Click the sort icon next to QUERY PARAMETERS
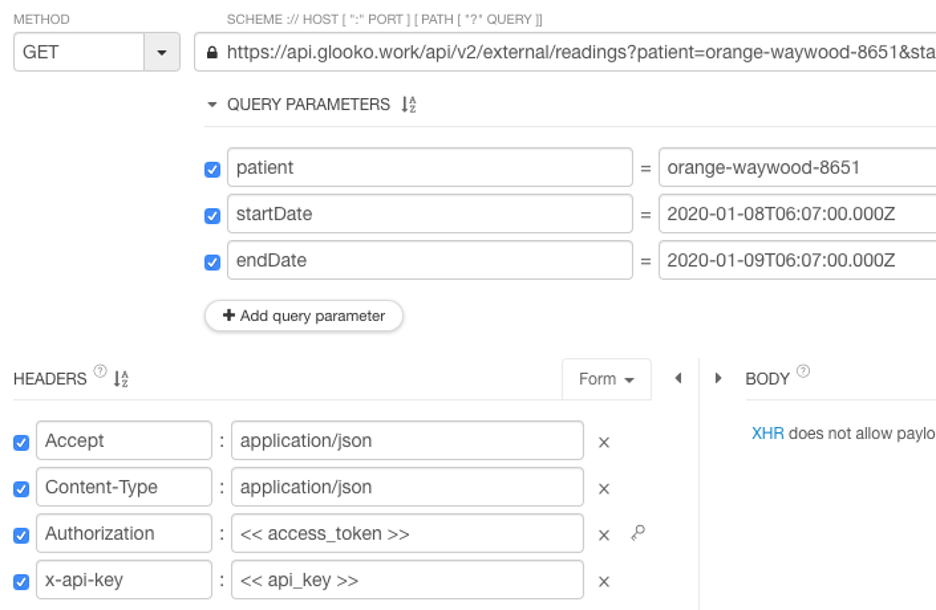Viewport: 936px width, 610px height. point(411,103)
